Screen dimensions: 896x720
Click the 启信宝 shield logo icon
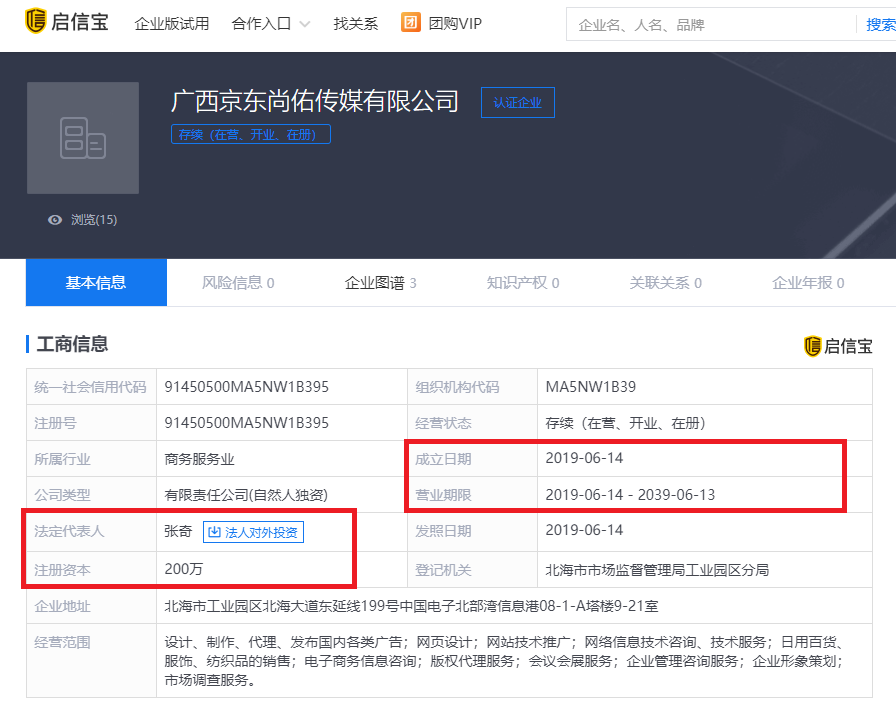pos(36,23)
